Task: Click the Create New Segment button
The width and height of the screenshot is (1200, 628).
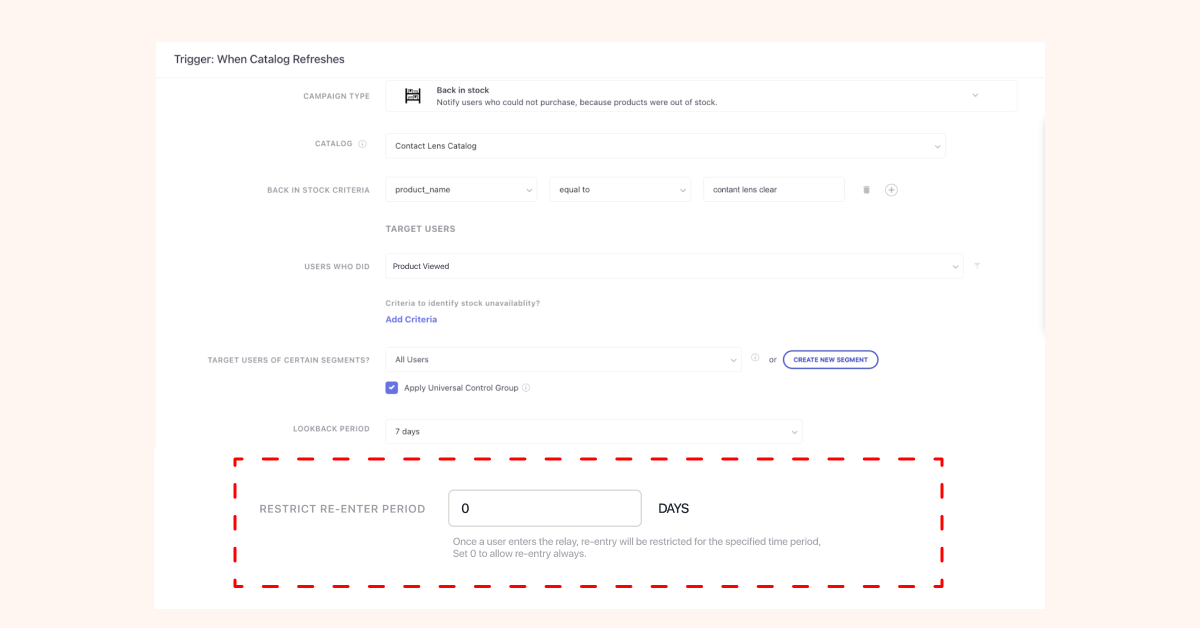Action: click(830, 360)
